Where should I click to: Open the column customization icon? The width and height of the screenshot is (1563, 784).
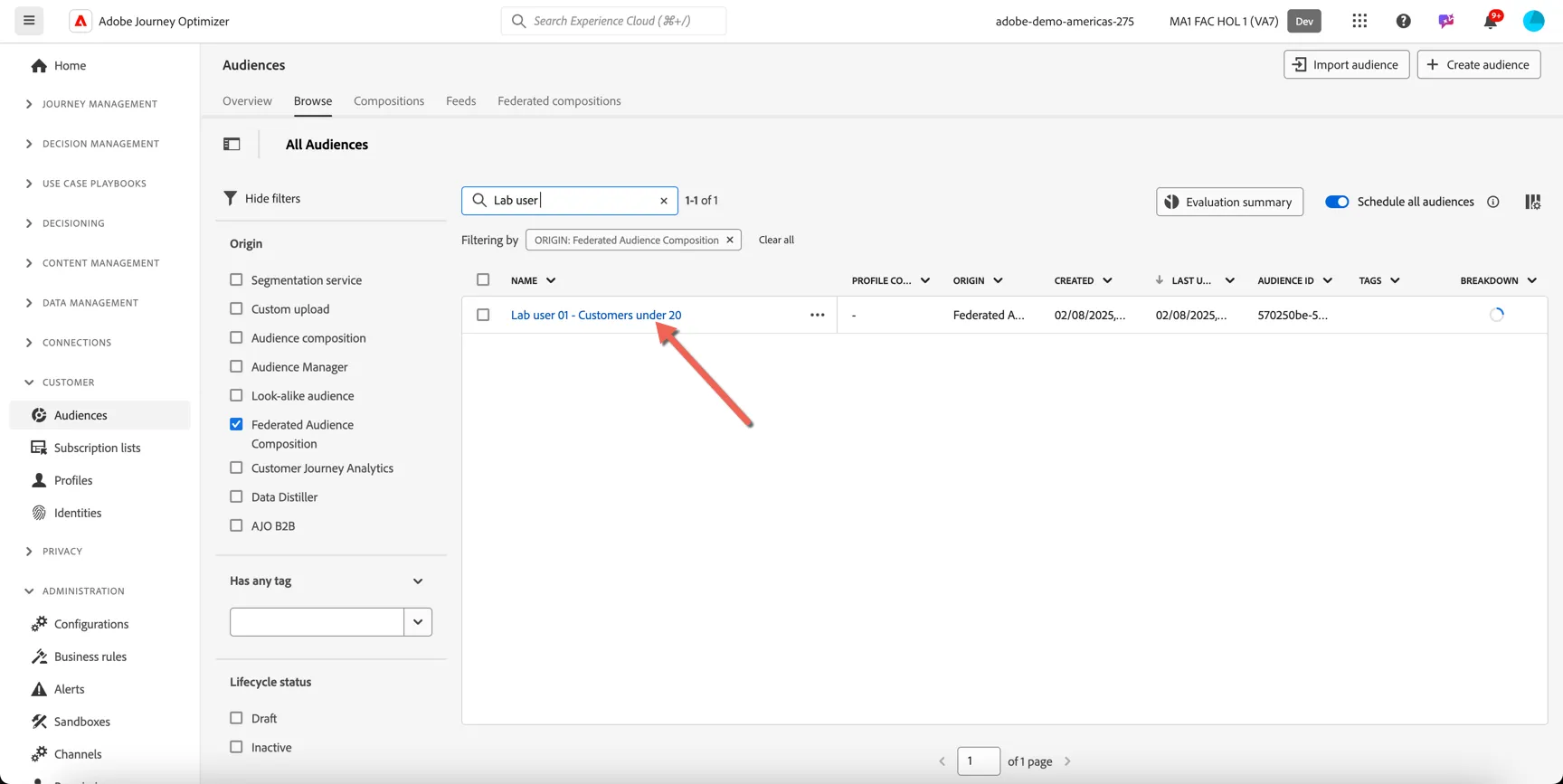(1532, 202)
